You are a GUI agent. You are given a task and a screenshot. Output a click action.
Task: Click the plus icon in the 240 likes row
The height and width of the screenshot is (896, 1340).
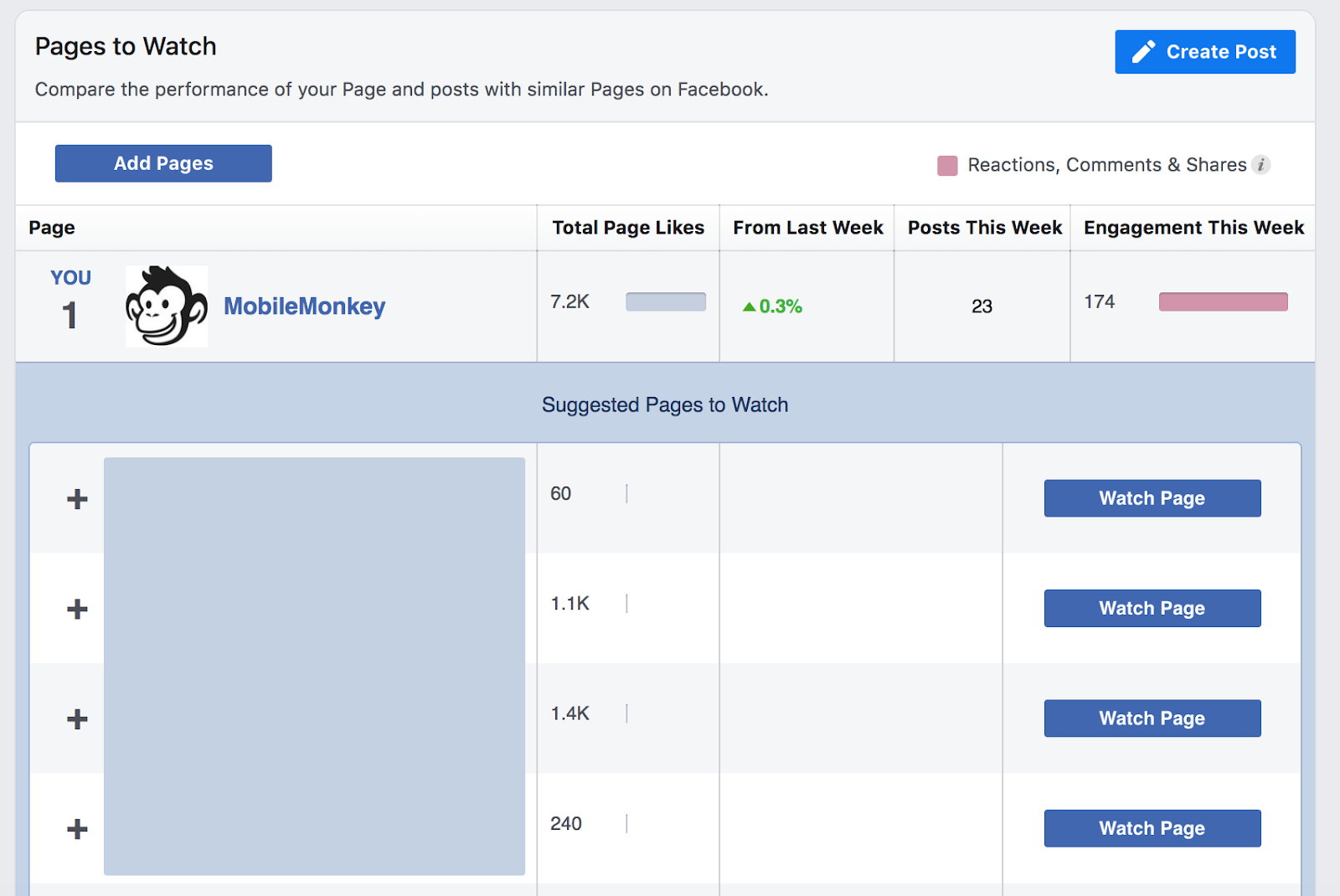(77, 829)
